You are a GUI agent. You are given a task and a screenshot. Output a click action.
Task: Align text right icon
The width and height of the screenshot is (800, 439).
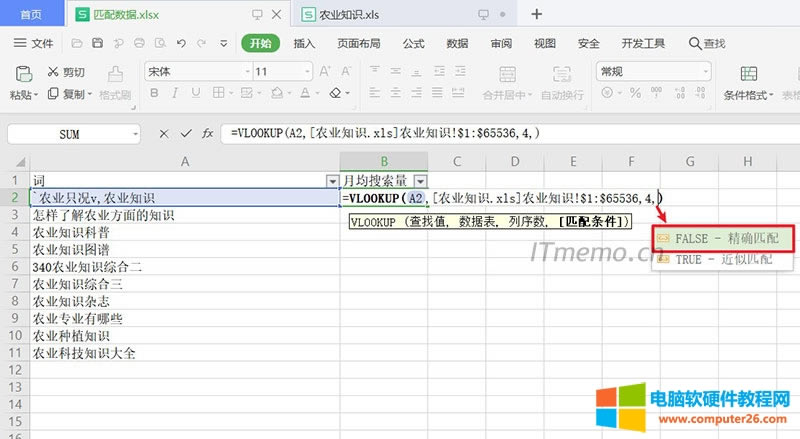pyautogui.click(x=416, y=93)
